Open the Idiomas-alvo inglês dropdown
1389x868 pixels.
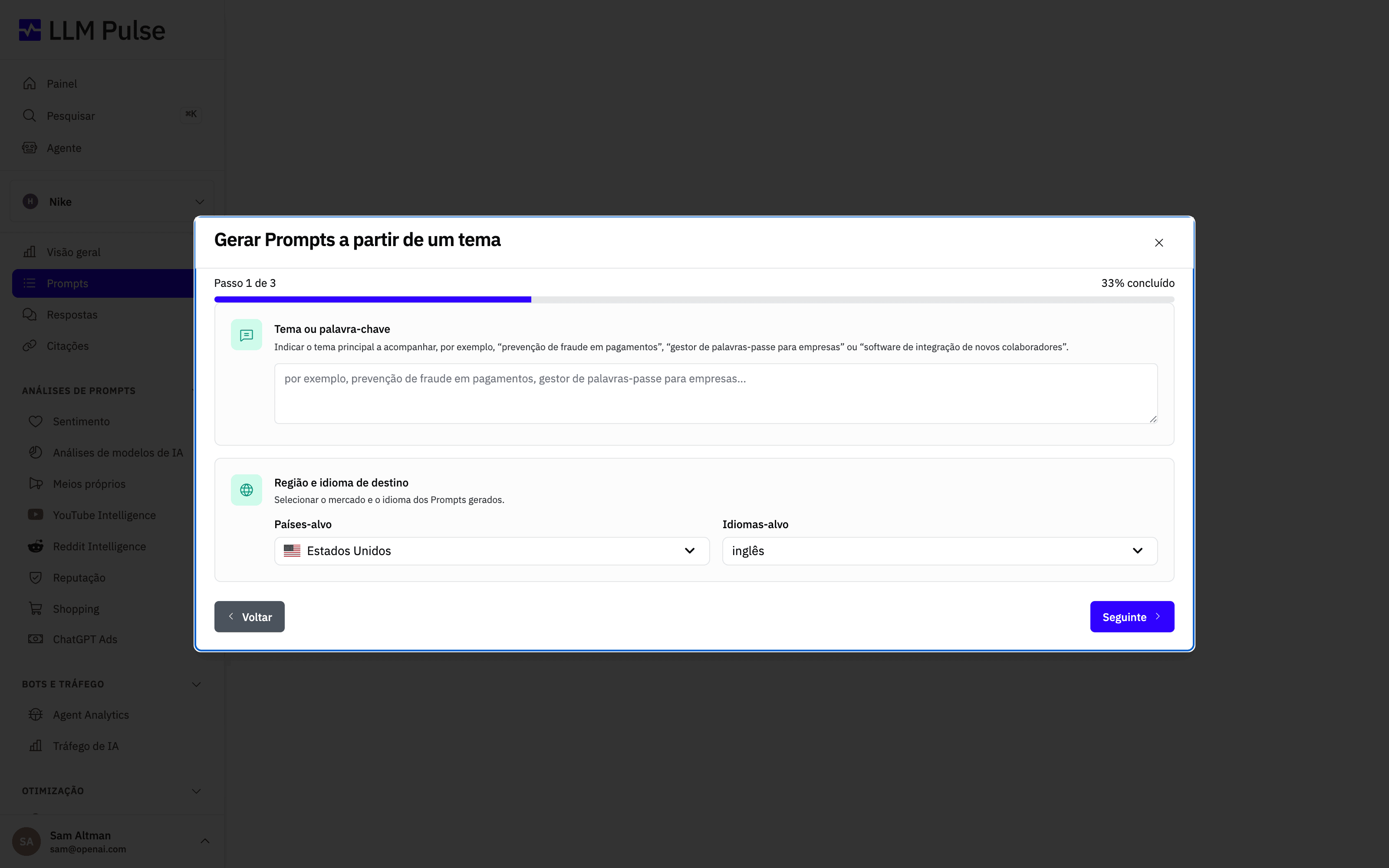pyautogui.click(x=940, y=551)
